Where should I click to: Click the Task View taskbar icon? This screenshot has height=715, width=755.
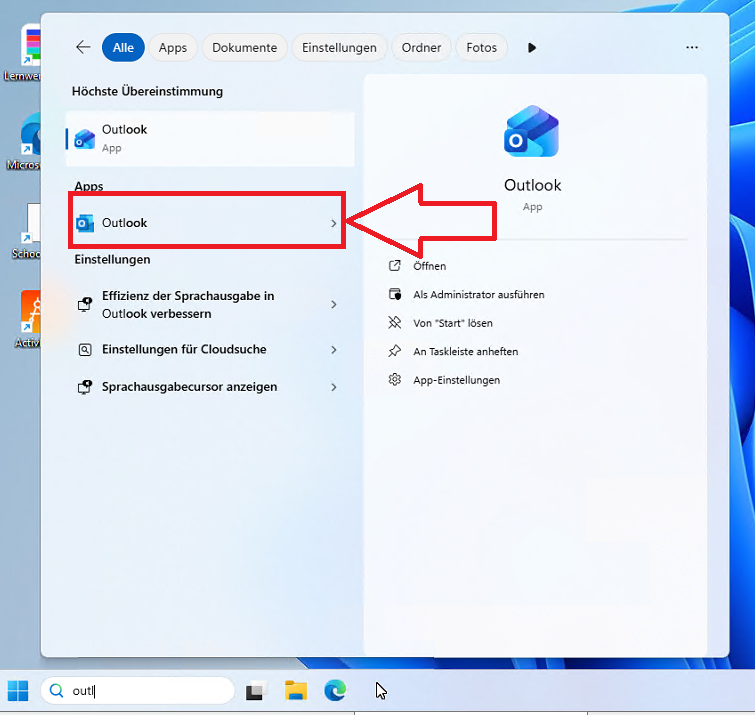click(x=257, y=690)
